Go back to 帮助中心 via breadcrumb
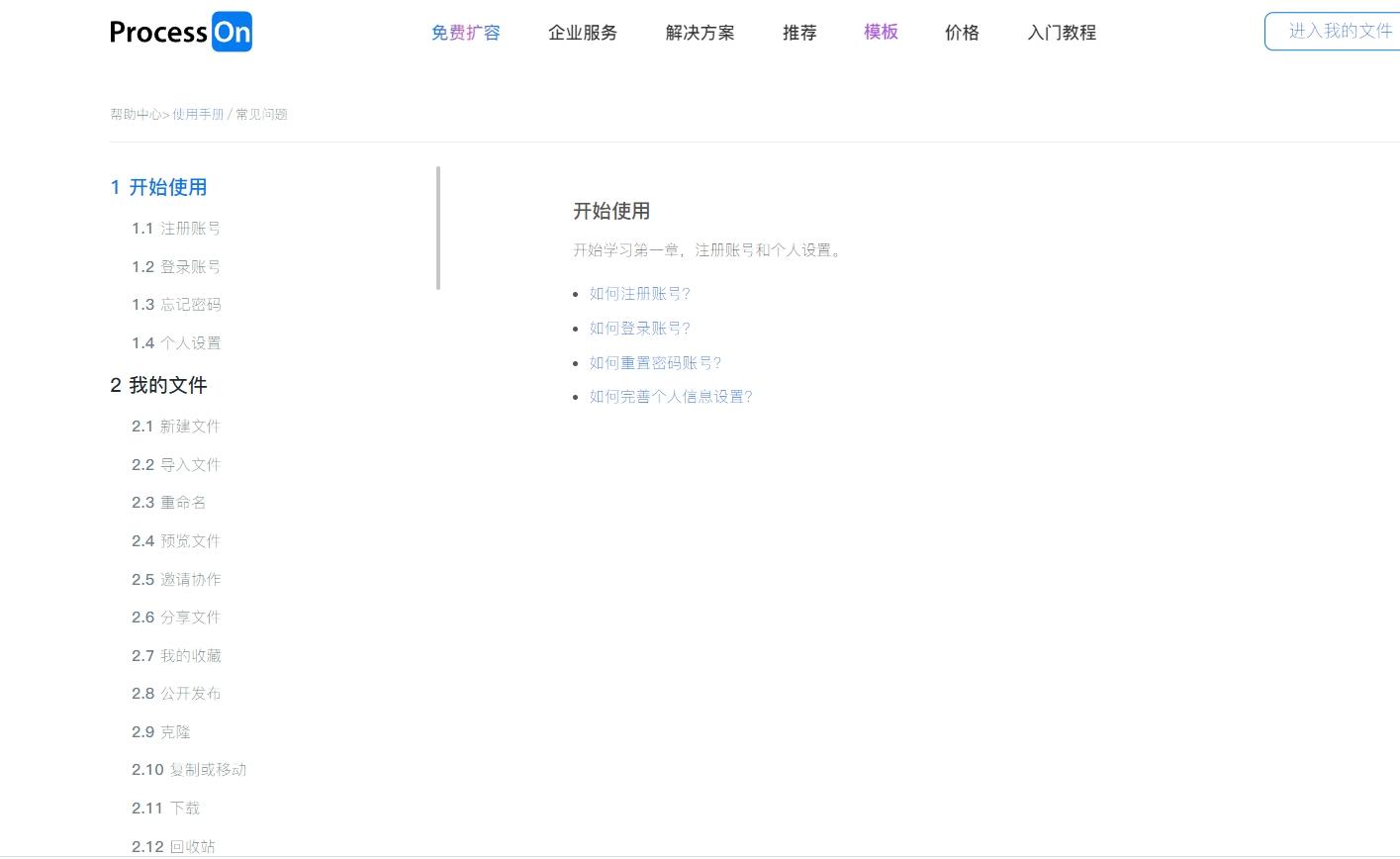 tap(134, 114)
